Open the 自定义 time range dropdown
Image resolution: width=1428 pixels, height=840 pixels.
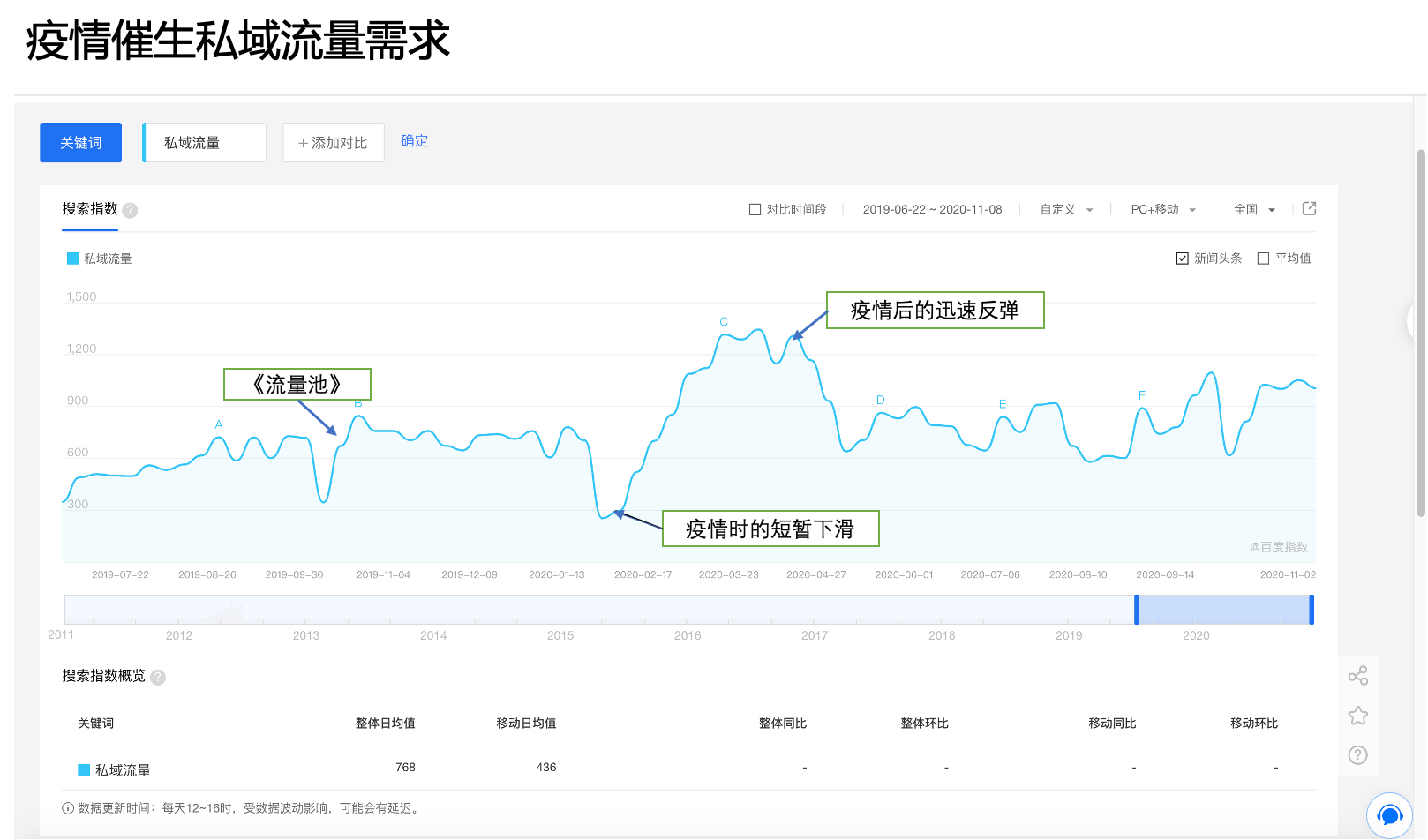[x=1066, y=210]
